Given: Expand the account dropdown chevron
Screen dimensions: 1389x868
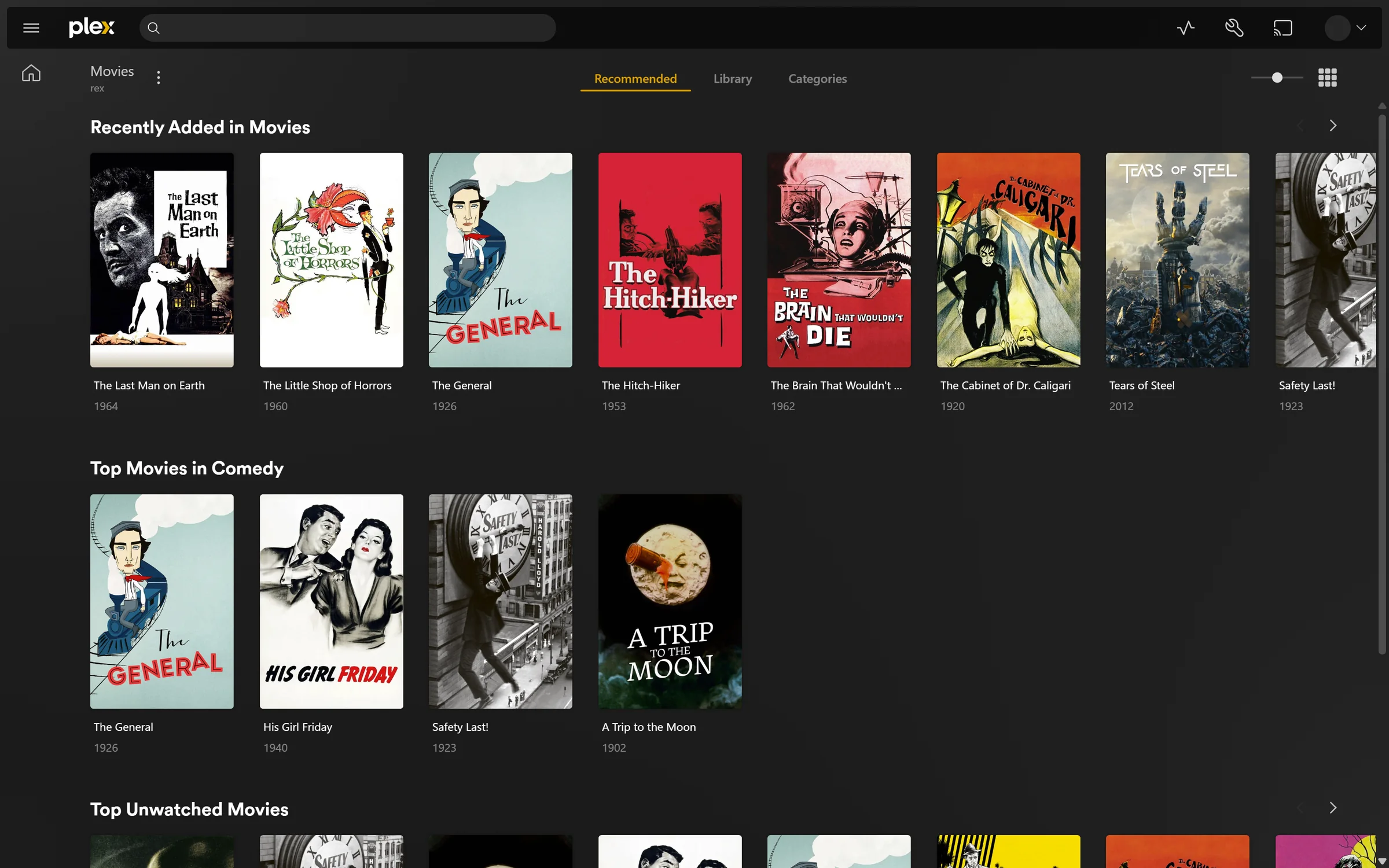Looking at the screenshot, I should coord(1361,28).
